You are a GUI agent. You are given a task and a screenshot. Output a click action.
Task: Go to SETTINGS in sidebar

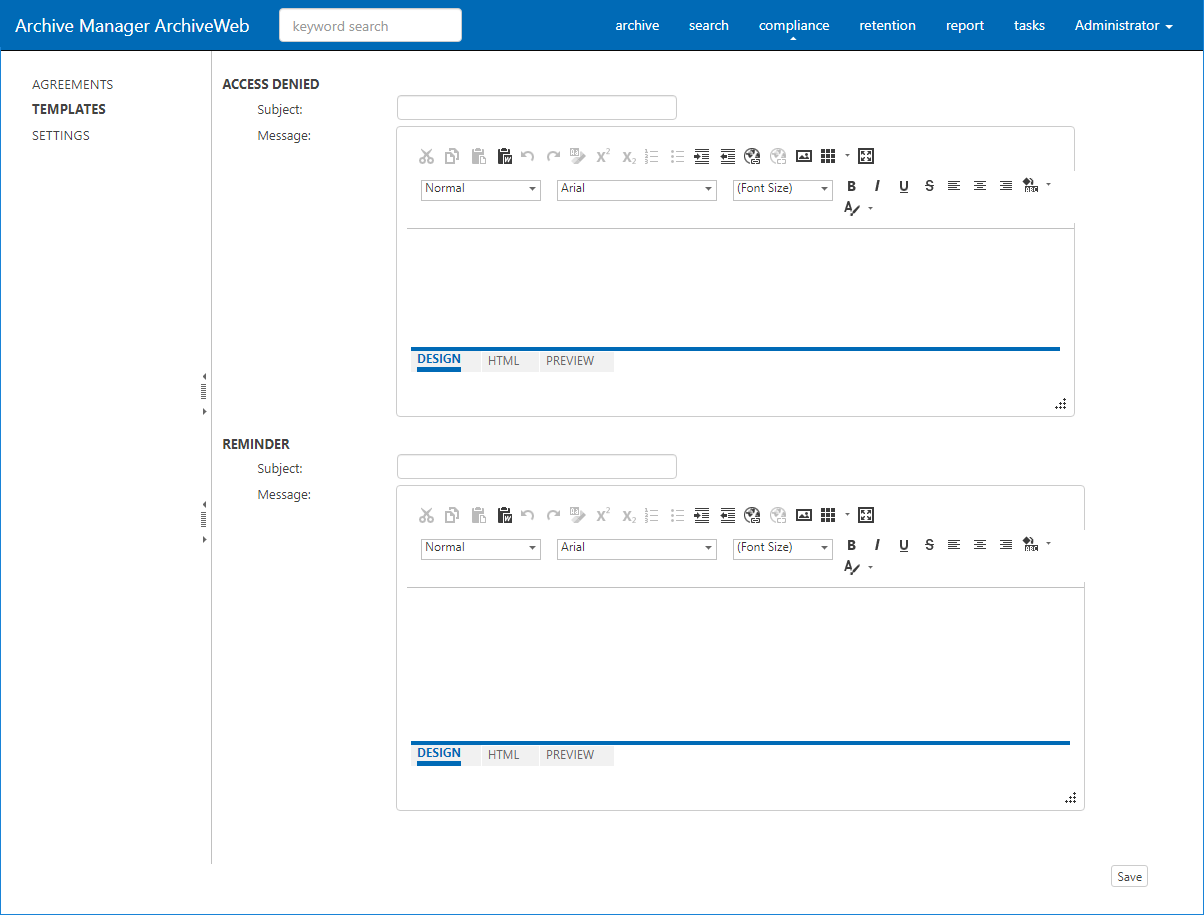tap(61, 135)
